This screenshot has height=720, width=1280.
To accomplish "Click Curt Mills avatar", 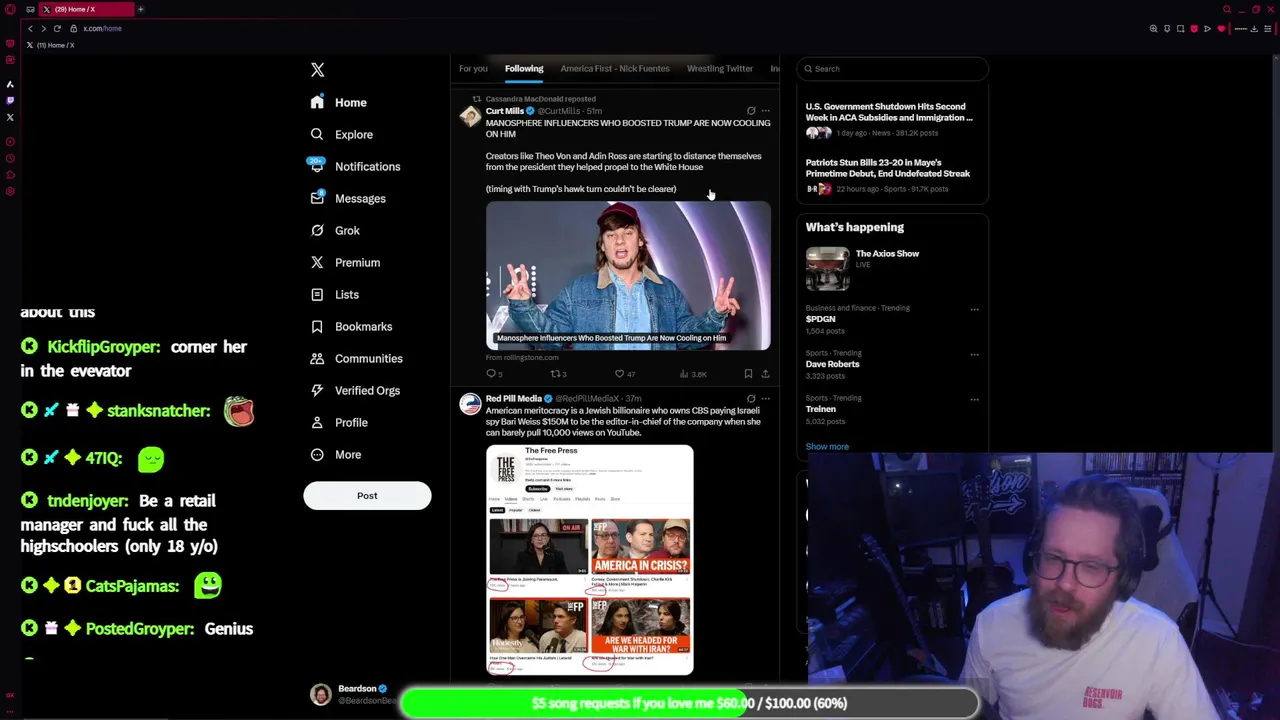I will click(470, 117).
